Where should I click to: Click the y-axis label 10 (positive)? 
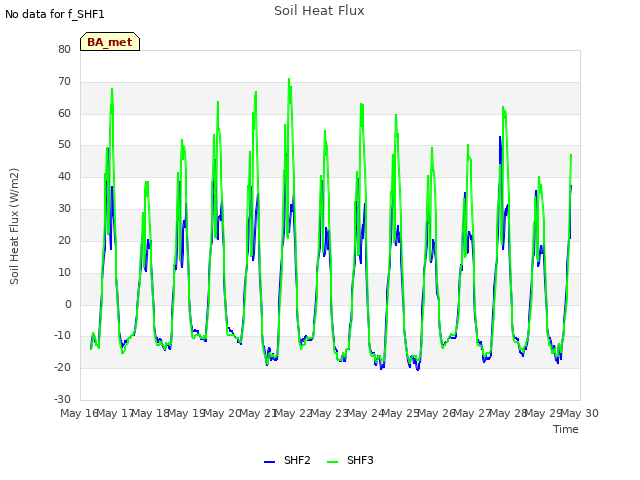click(x=64, y=272)
